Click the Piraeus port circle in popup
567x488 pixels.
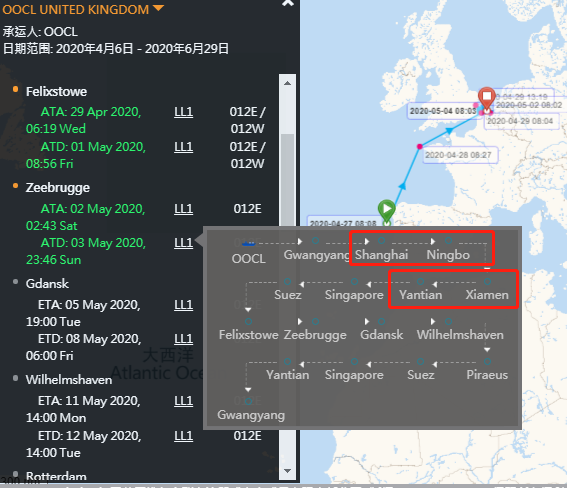pyautogui.click(x=487, y=361)
